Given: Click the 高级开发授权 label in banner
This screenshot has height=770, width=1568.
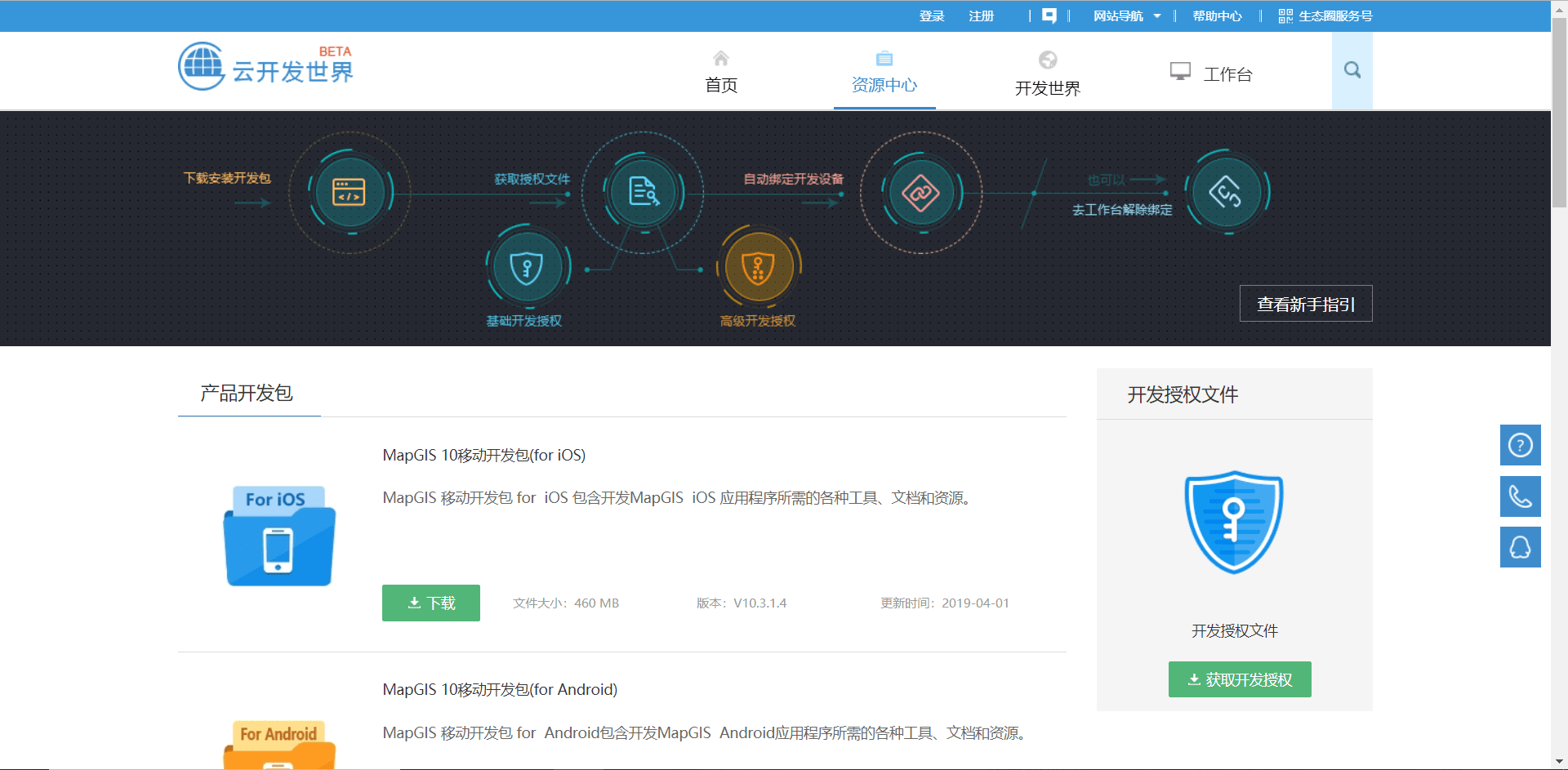Looking at the screenshot, I should click(758, 321).
